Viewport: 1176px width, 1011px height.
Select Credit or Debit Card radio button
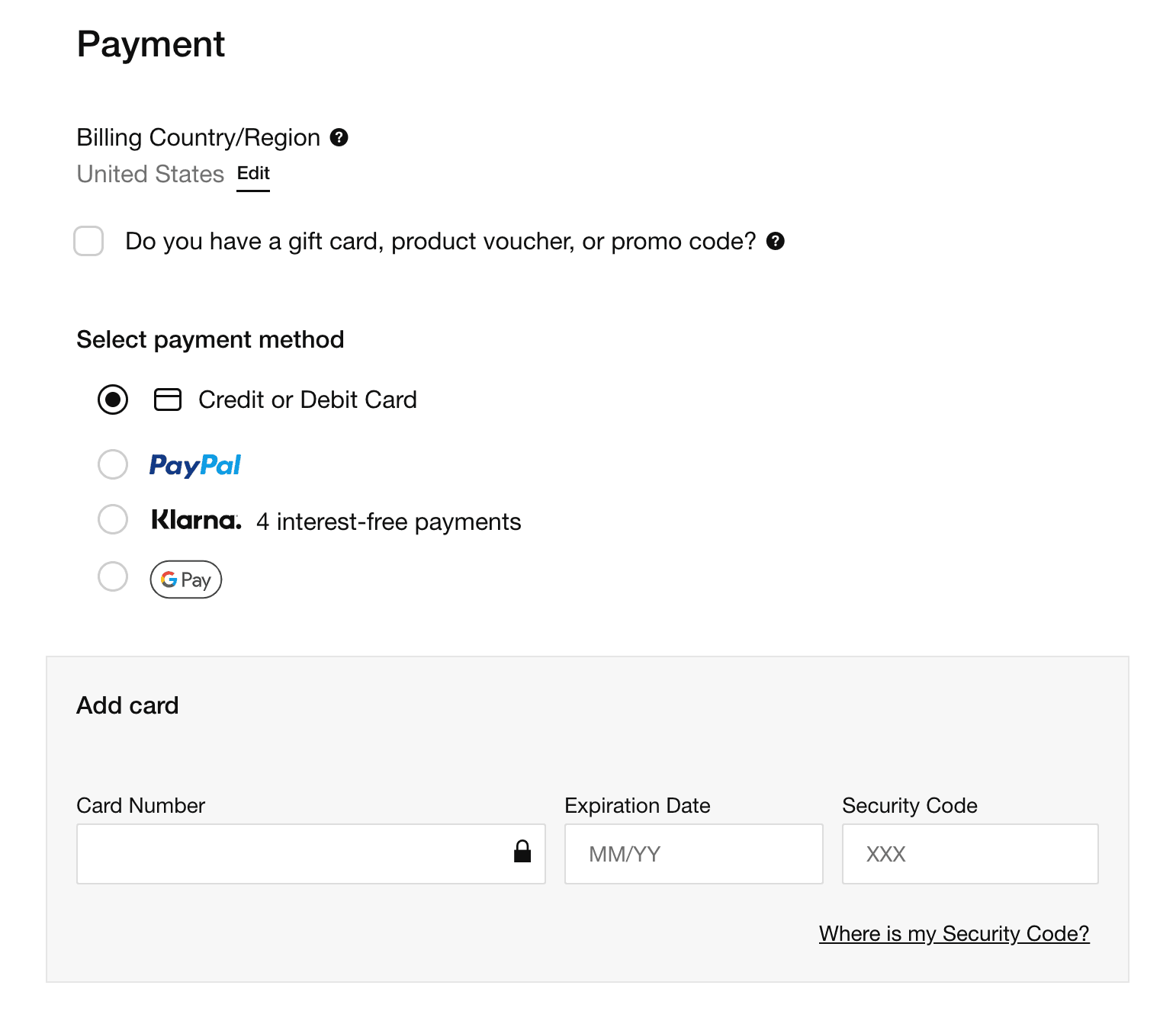113,400
